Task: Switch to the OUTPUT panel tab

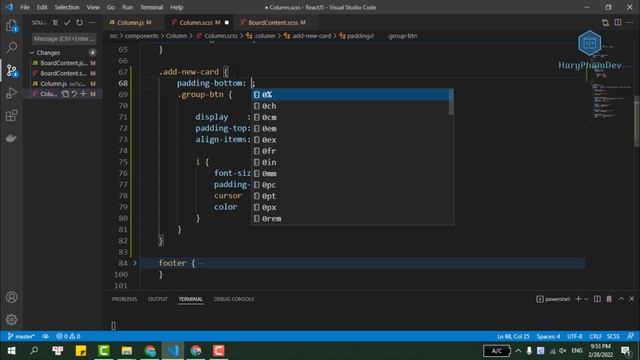Action: 158,299
